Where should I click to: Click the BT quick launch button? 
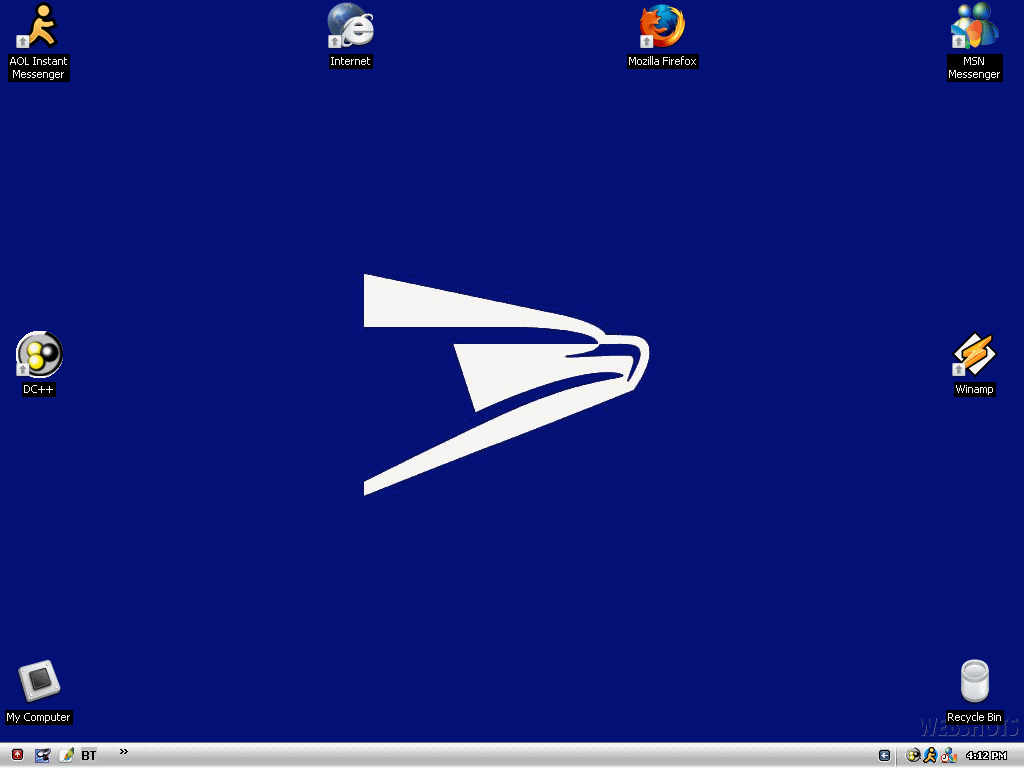[89, 755]
